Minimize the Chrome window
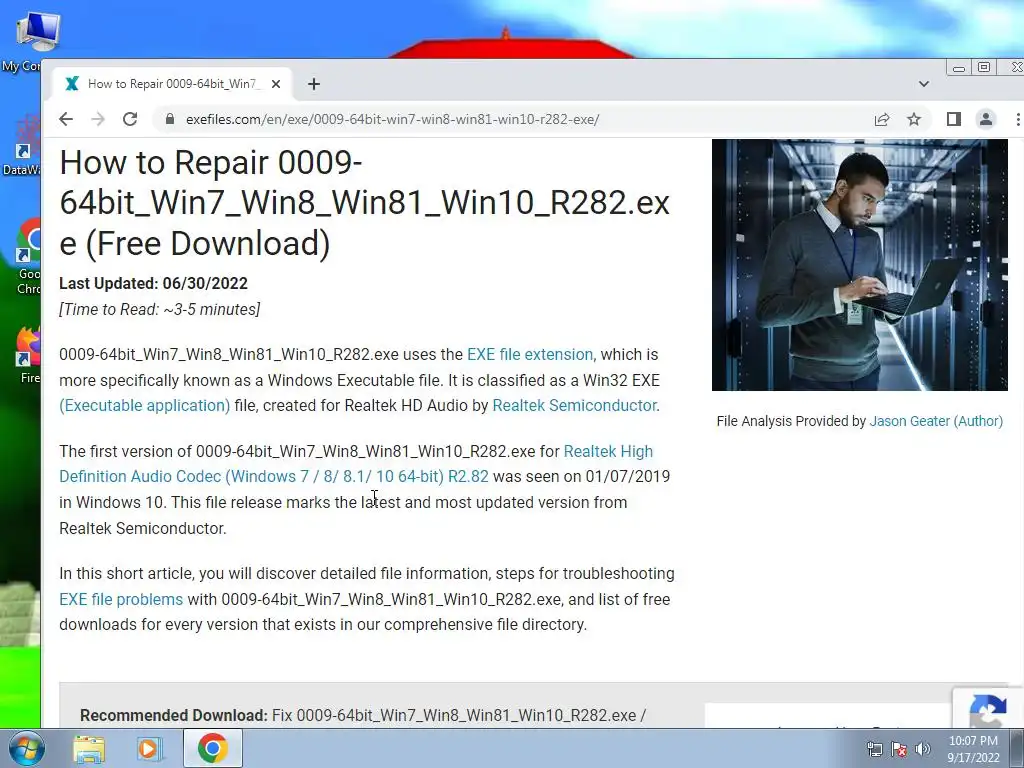 click(959, 68)
